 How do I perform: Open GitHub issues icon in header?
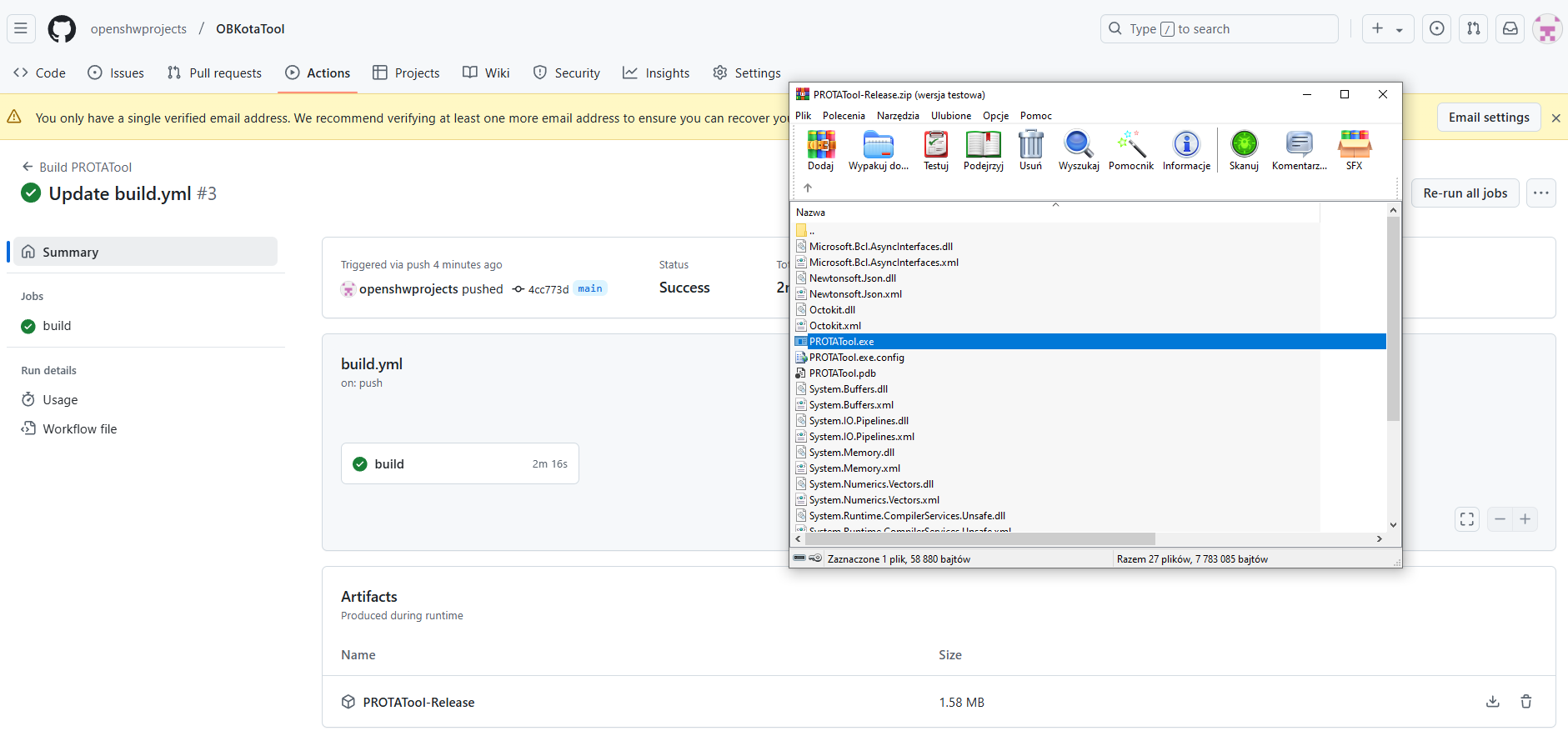(x=1437, y=29)
